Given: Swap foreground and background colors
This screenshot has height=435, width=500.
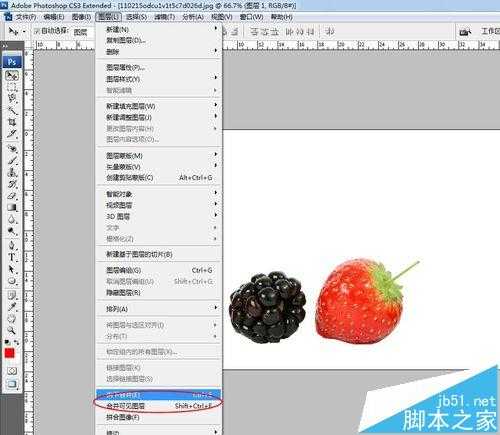Looking at the screenshot, I should (16, 342).
